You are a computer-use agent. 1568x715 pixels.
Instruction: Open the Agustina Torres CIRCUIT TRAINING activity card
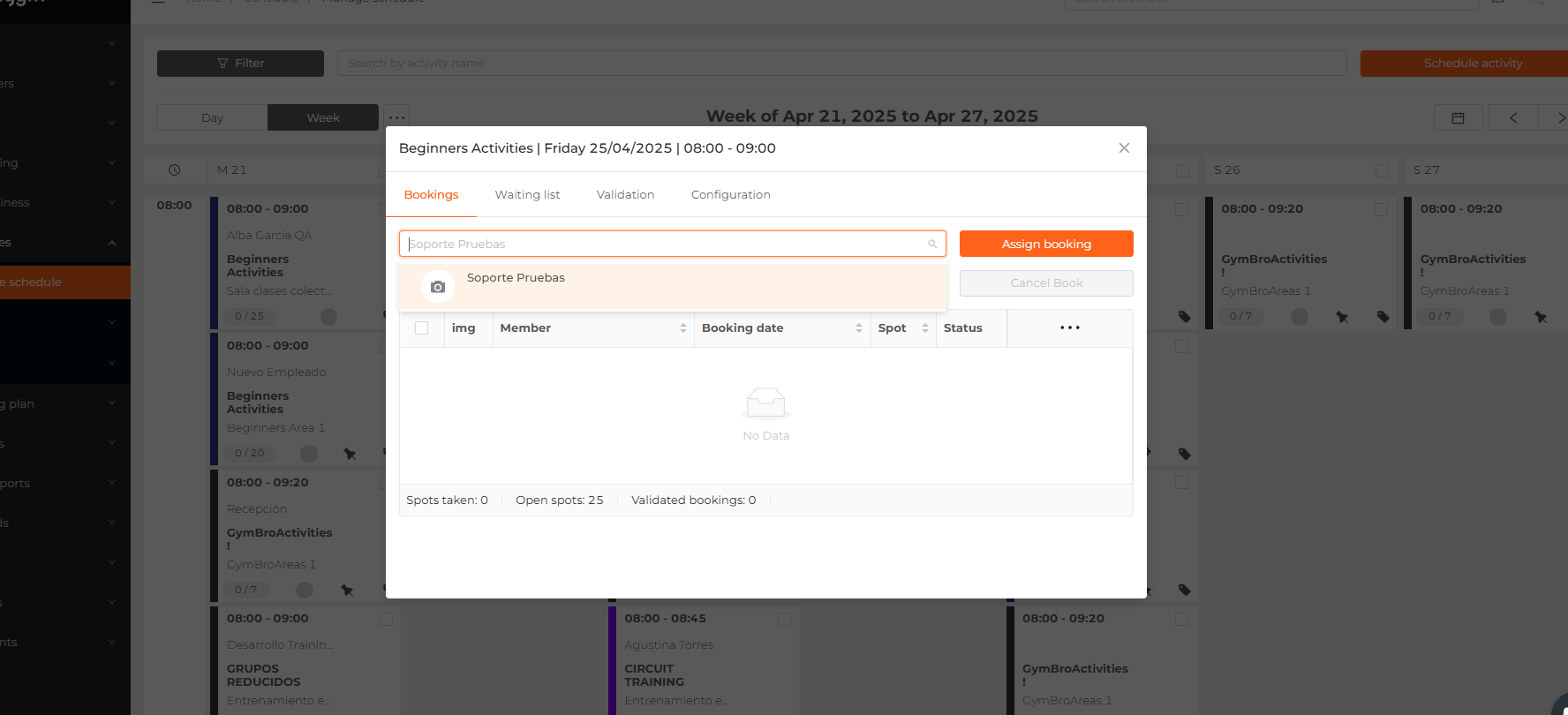(x=704, y=660)
